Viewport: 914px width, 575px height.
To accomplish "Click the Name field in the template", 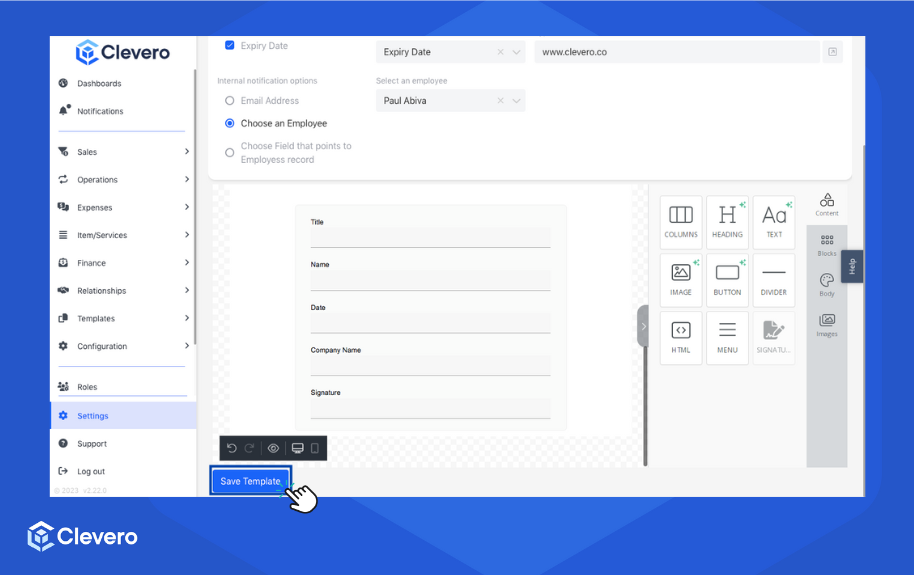I will pos(430,281).
